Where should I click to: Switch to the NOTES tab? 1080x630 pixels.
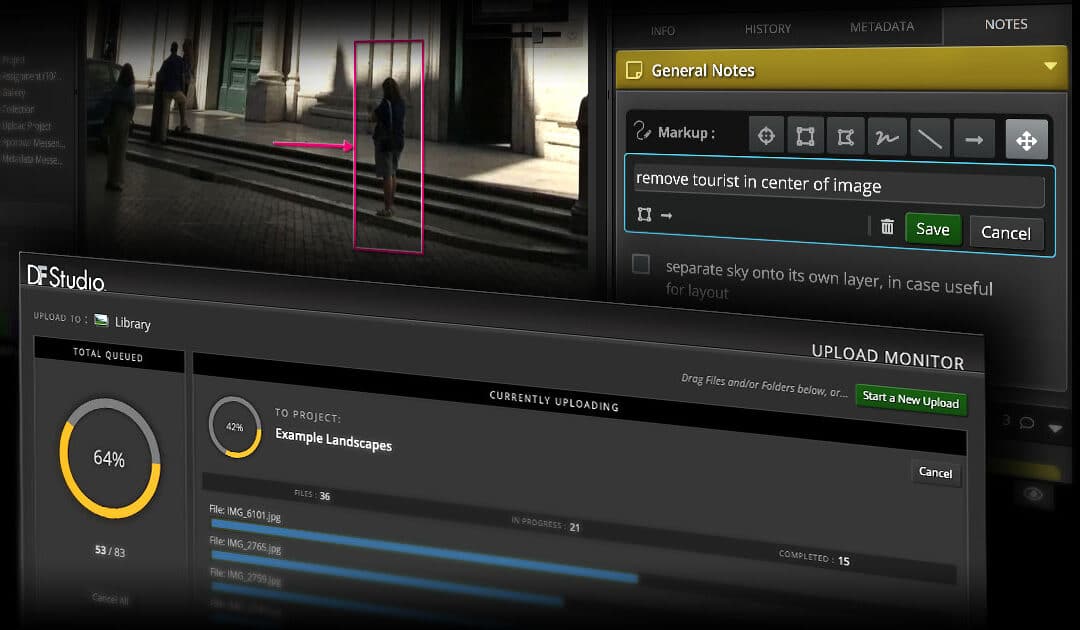click(x=1006, y=24)
